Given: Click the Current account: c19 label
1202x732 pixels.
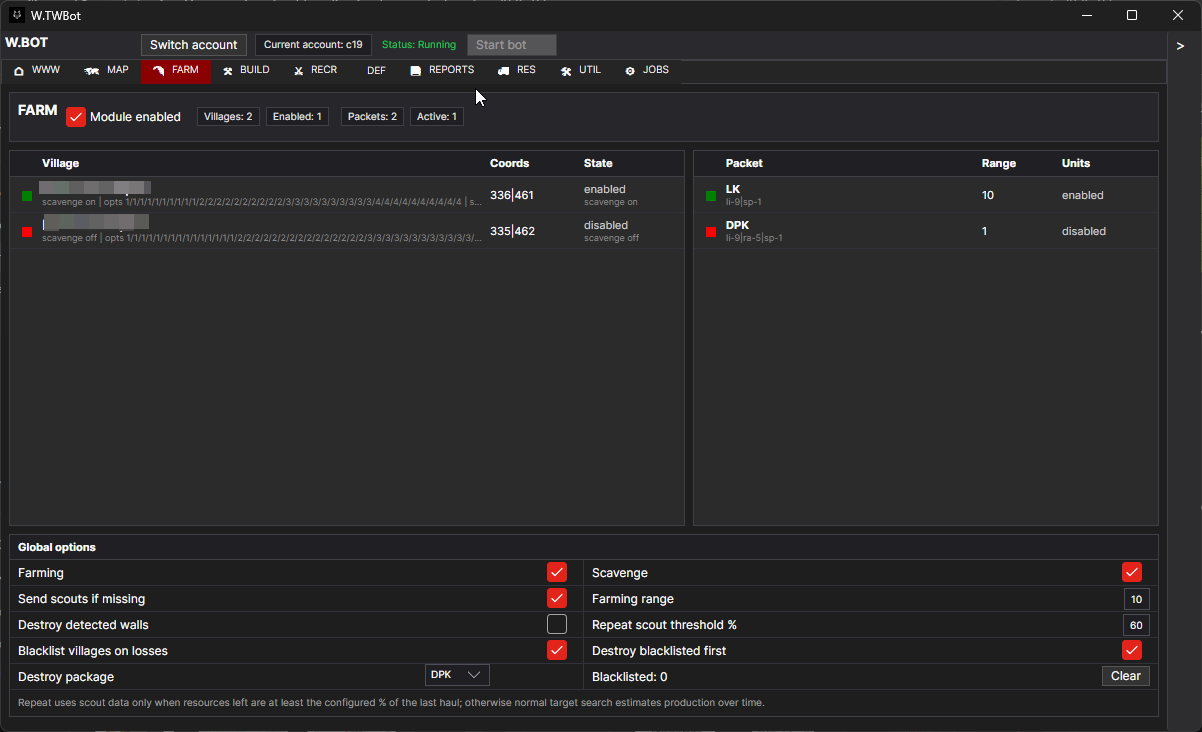Looking at the screenshot, I should 313,45.
